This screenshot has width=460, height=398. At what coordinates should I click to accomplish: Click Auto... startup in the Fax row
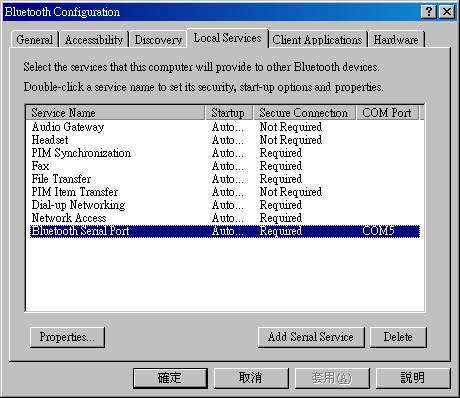coord(228,166)
